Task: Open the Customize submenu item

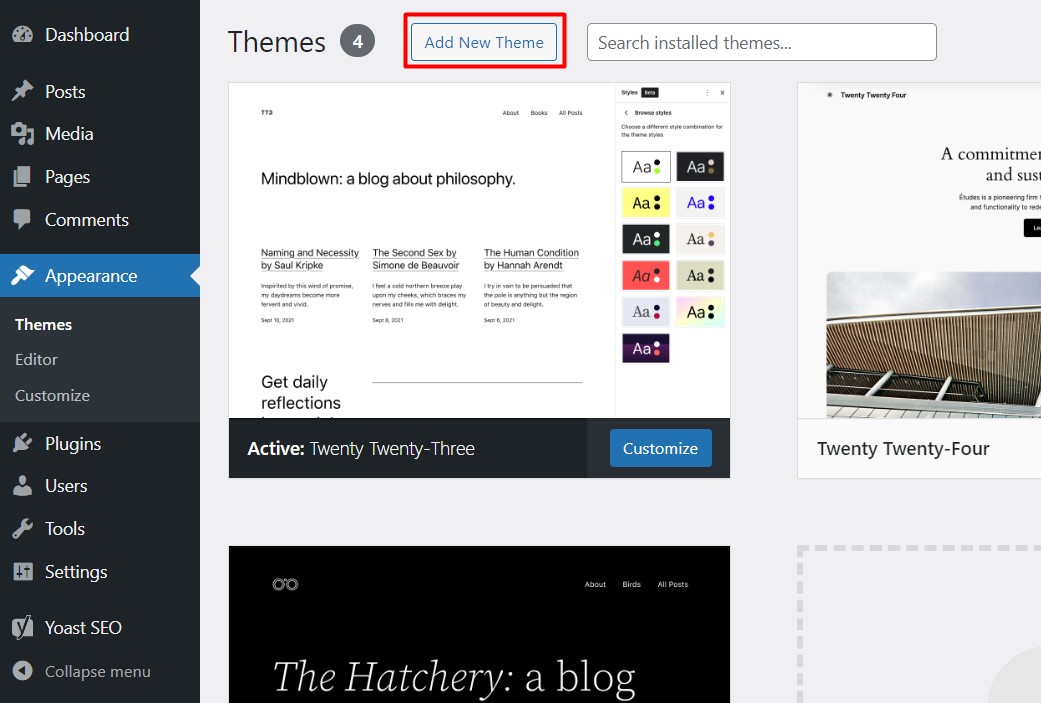Action: point(52,395)
